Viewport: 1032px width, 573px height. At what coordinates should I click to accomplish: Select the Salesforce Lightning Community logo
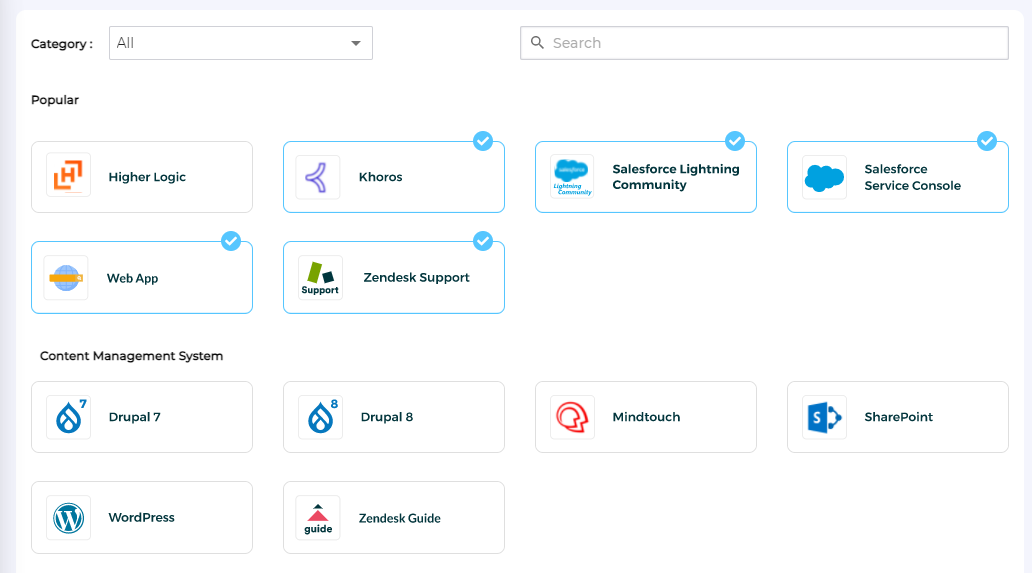[x=572, y=177]
